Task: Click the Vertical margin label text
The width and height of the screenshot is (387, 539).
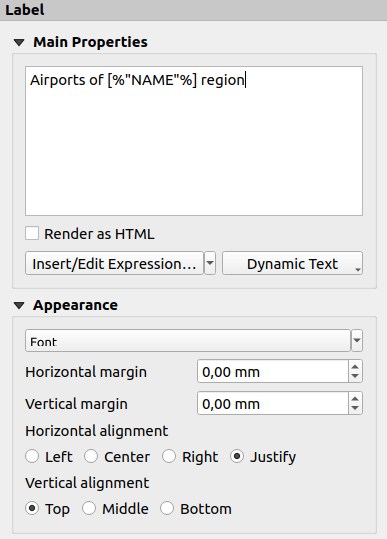Action: point(76,404)
